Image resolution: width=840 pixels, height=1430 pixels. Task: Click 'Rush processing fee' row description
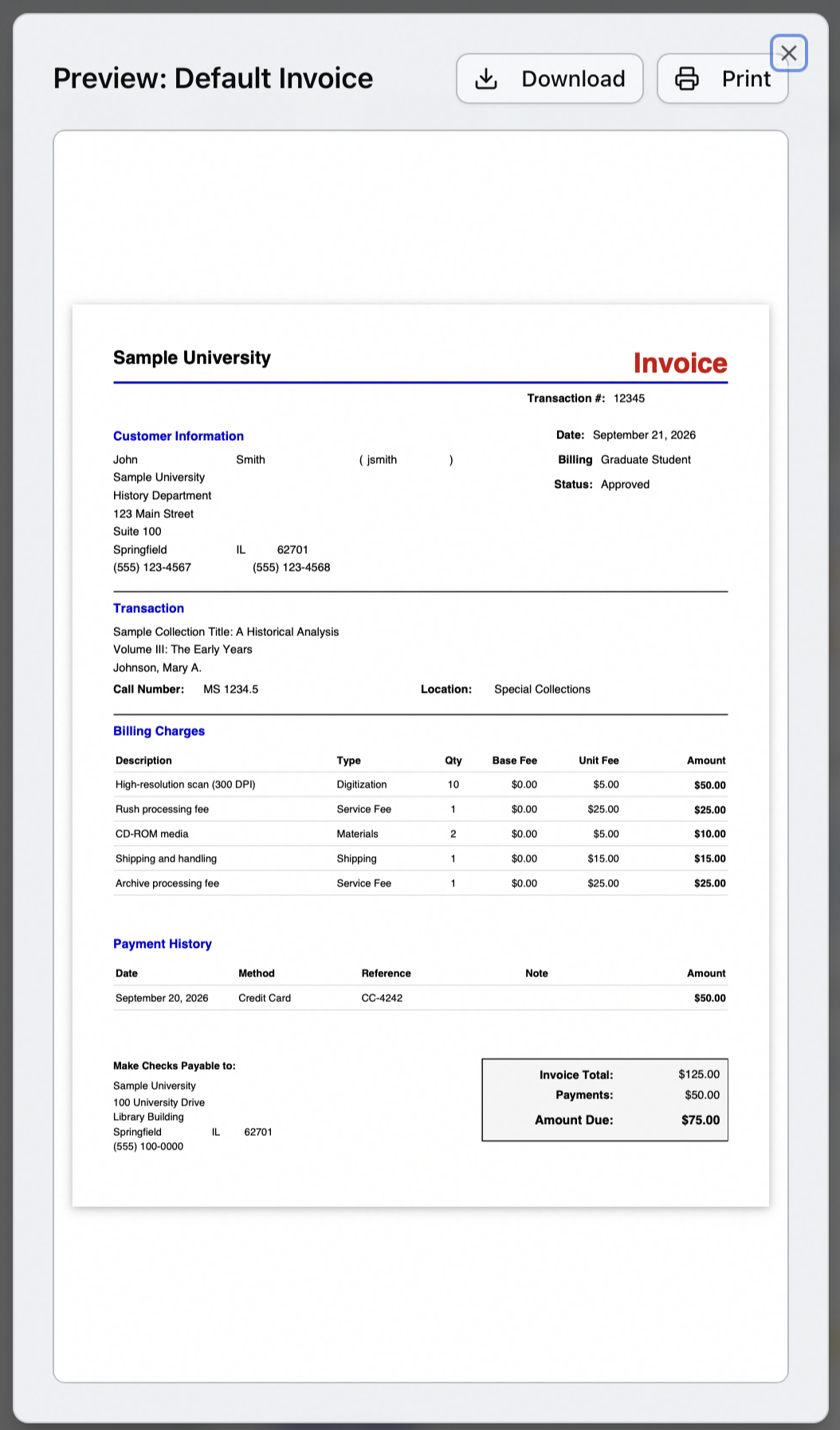point(162,809)
